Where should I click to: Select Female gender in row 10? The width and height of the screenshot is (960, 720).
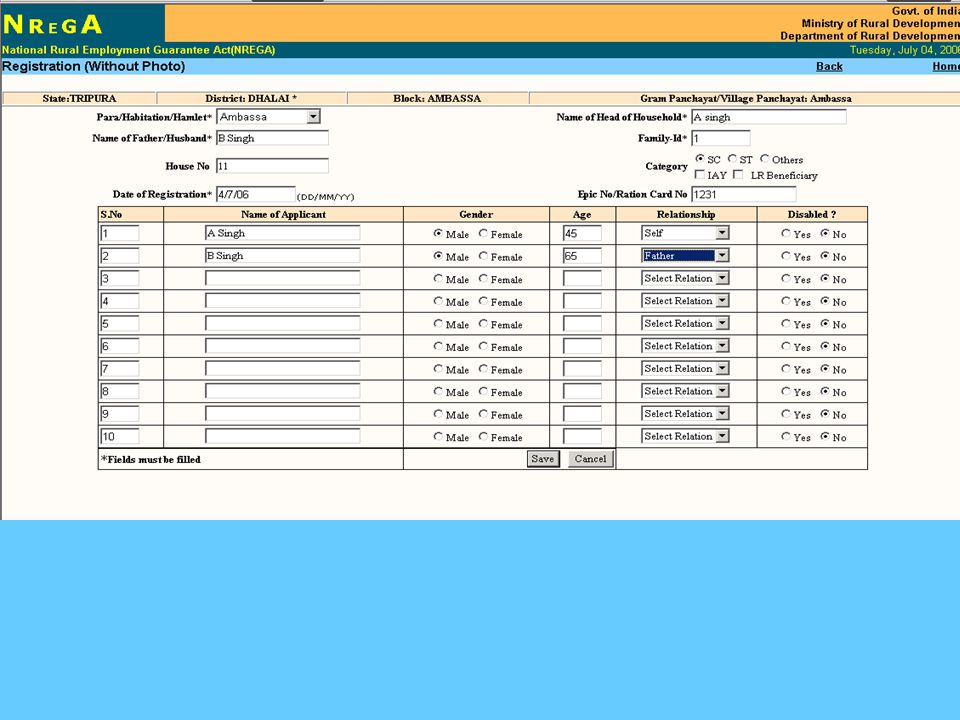[483, 437]
